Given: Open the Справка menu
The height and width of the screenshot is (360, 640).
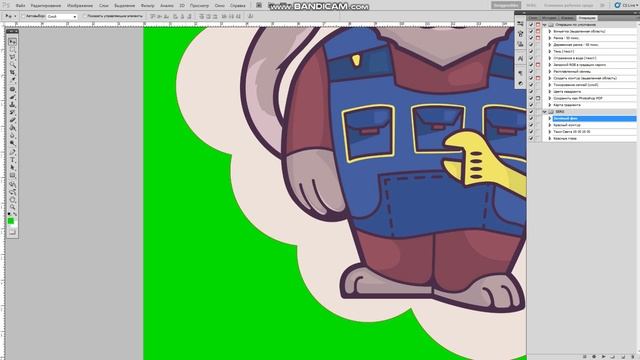Looking at the screenshot, I should coord(238,6).
